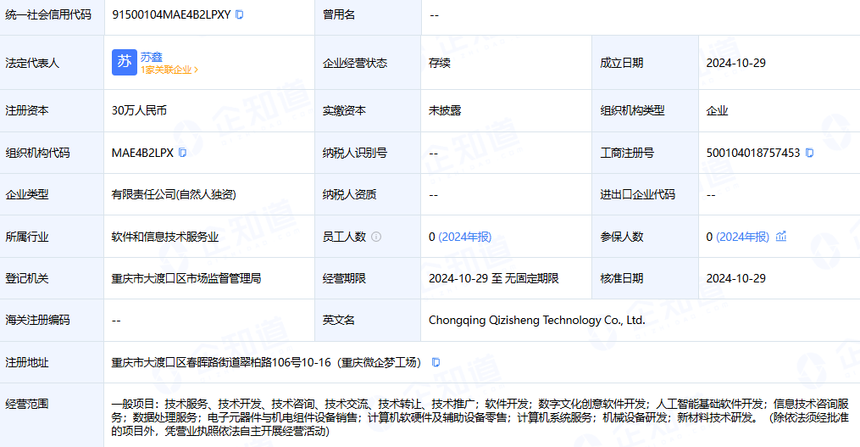Click the 统一社会信用代码 label

48,15
